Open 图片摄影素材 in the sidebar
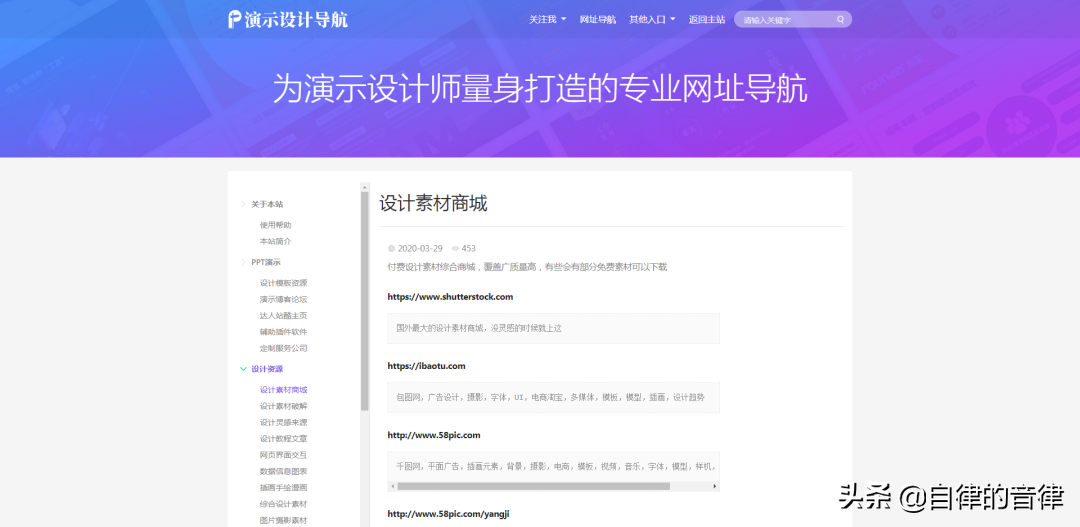Screen dimensions: 1080x527 pyautogui.click(x=283, y=520)
